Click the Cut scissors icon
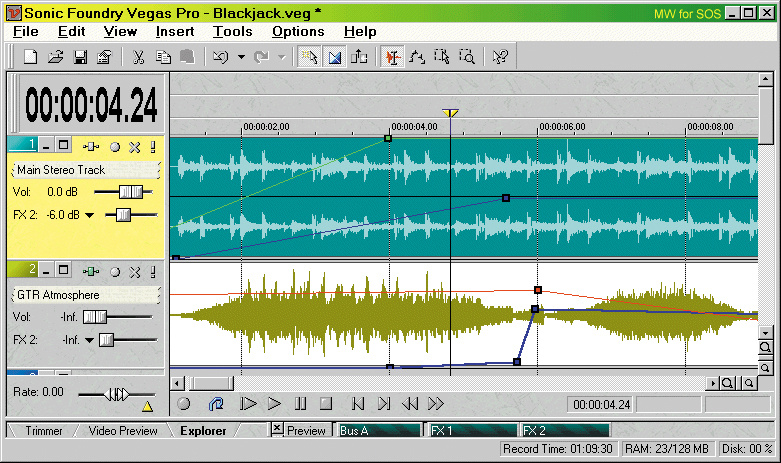 [x=139, y=57]
